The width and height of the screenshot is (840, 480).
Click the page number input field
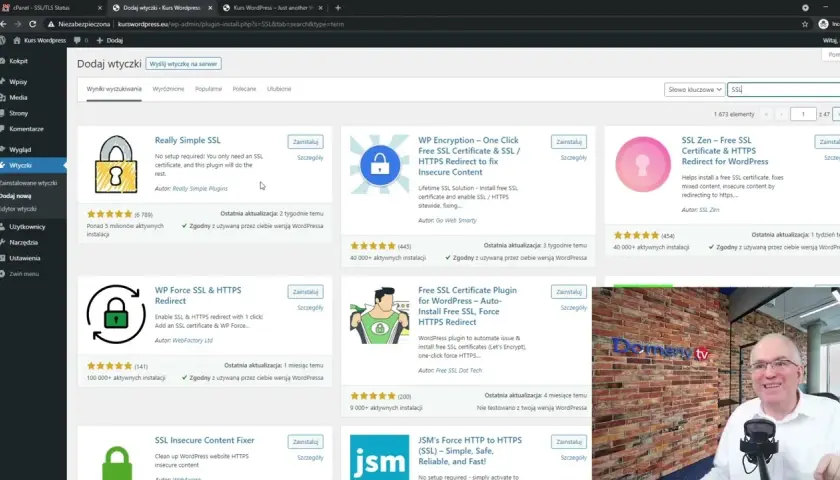tap(803, 114)
